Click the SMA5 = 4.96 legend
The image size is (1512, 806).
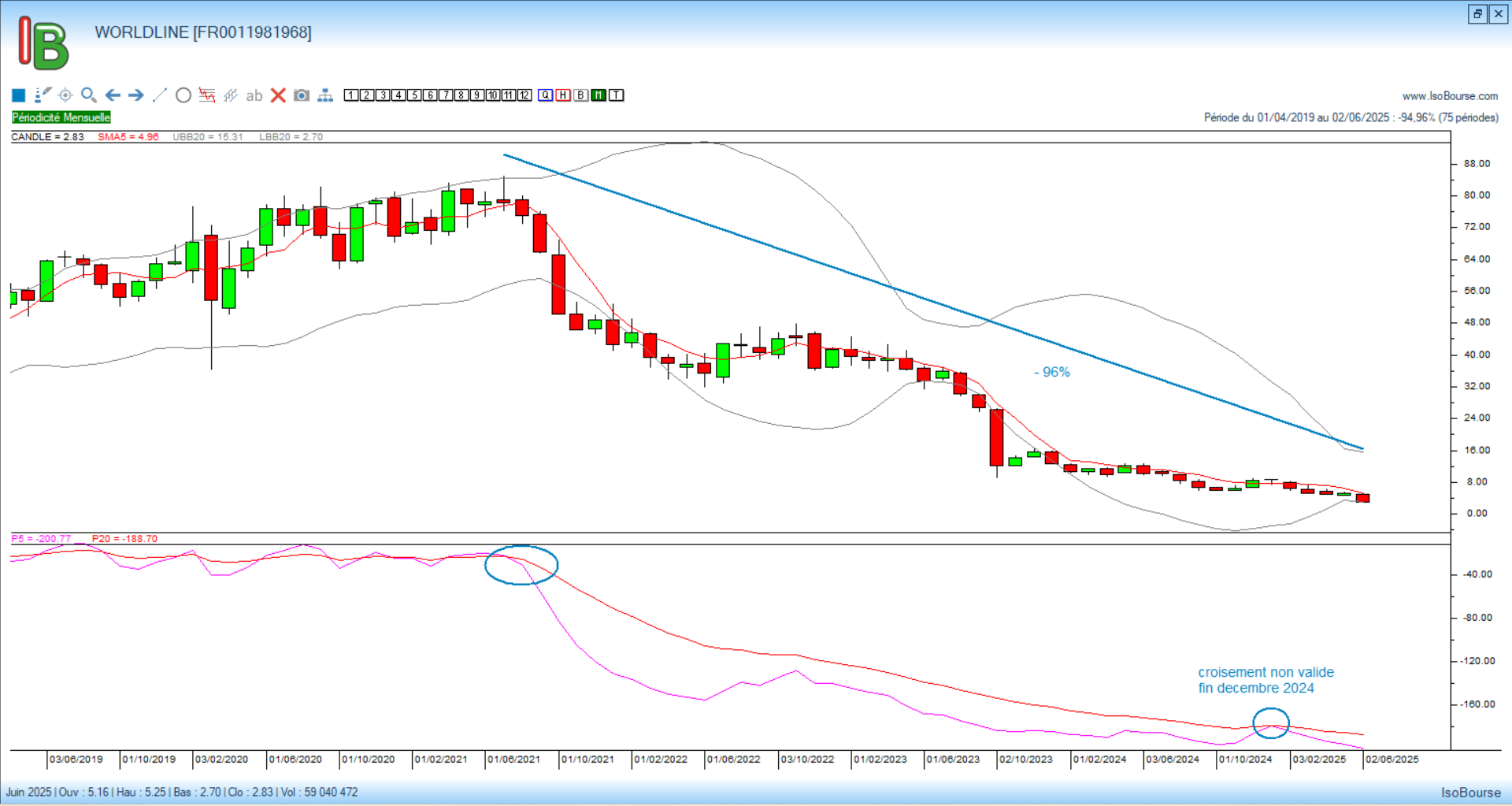128,137
